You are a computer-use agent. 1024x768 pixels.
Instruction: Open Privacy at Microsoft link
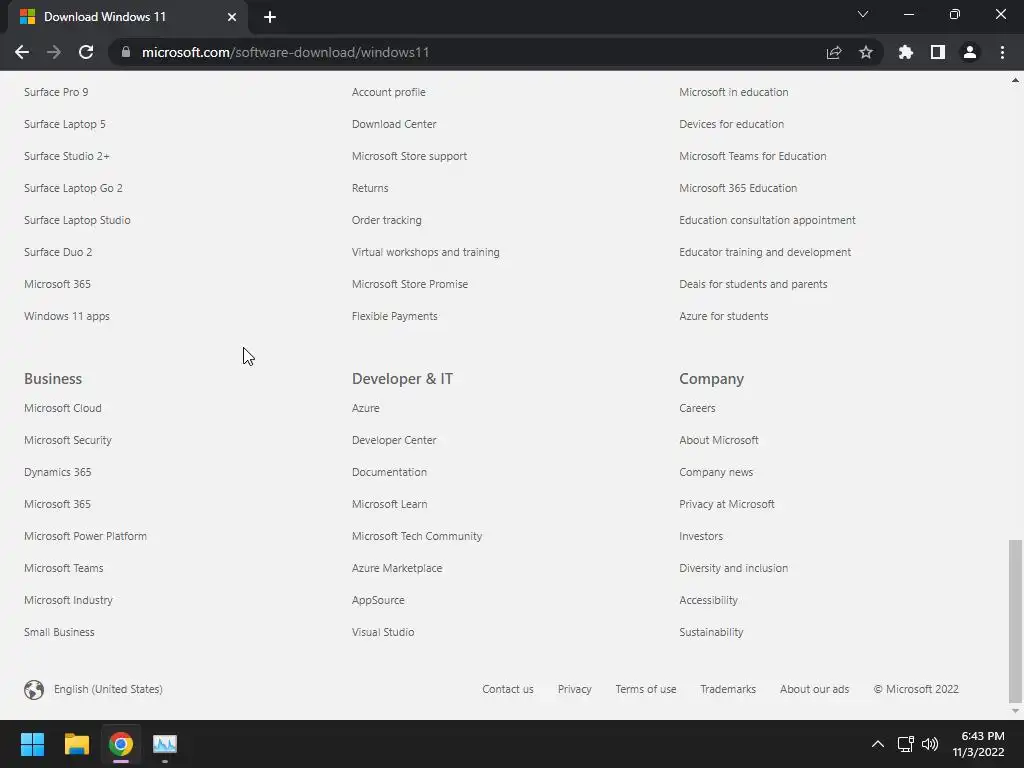(x=727, y=504)
